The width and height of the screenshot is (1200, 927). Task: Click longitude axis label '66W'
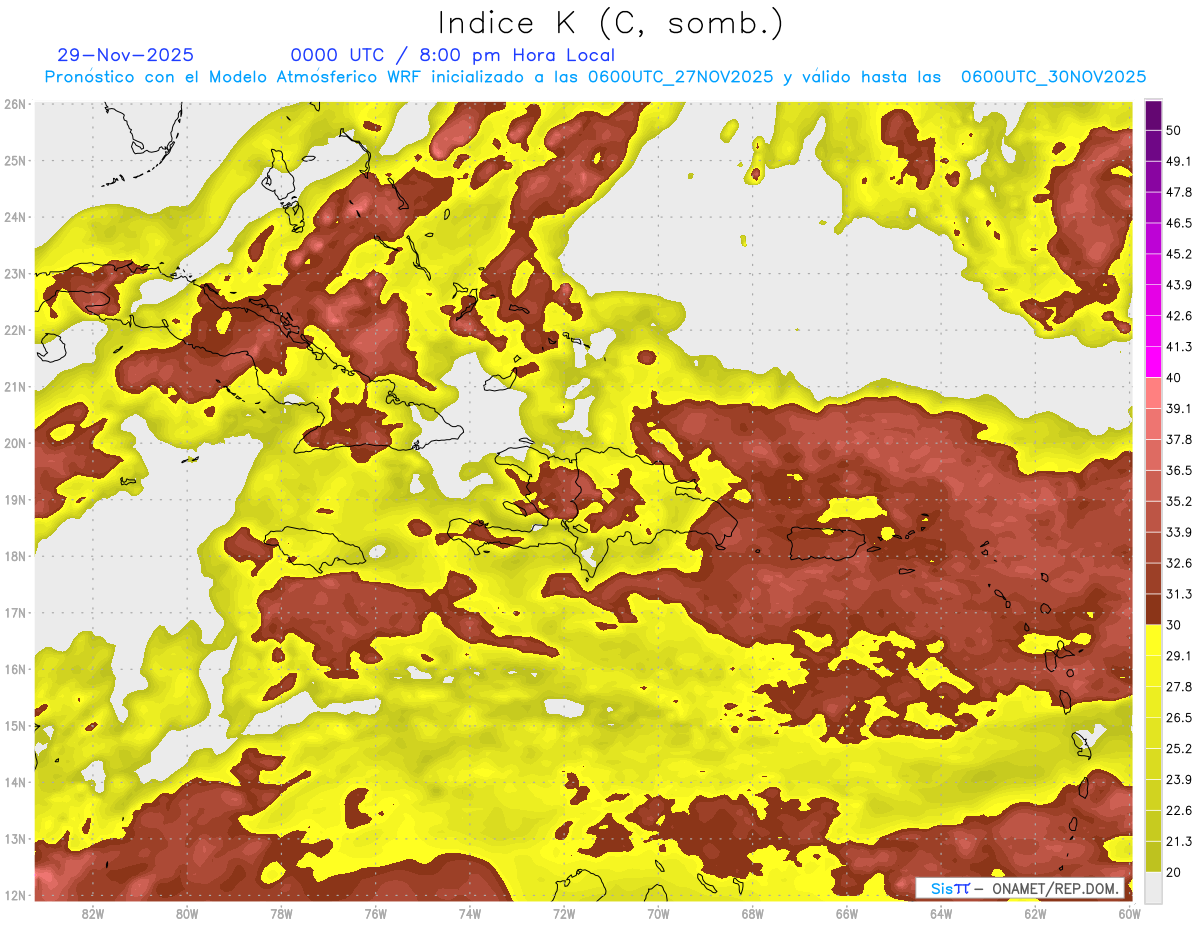tap(847, 914)
